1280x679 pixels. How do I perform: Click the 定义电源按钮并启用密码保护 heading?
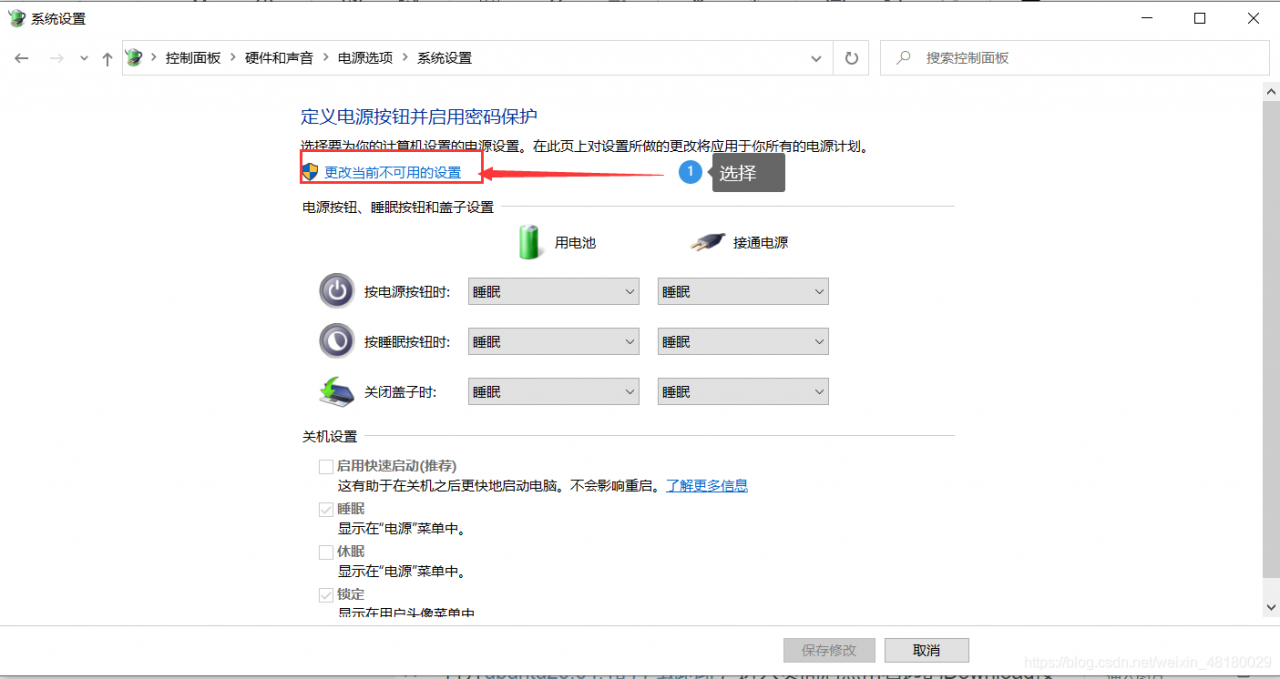point(419,116)
